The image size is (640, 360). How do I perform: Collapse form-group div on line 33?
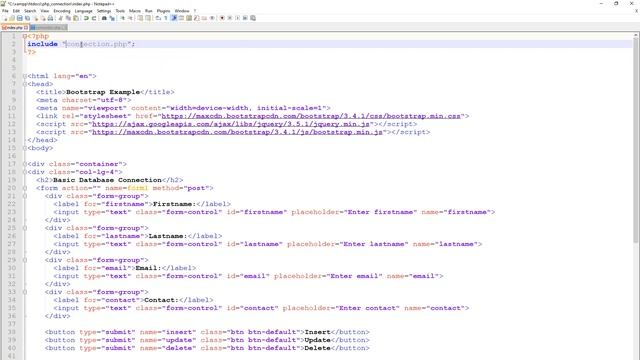[x=24, y=292]
